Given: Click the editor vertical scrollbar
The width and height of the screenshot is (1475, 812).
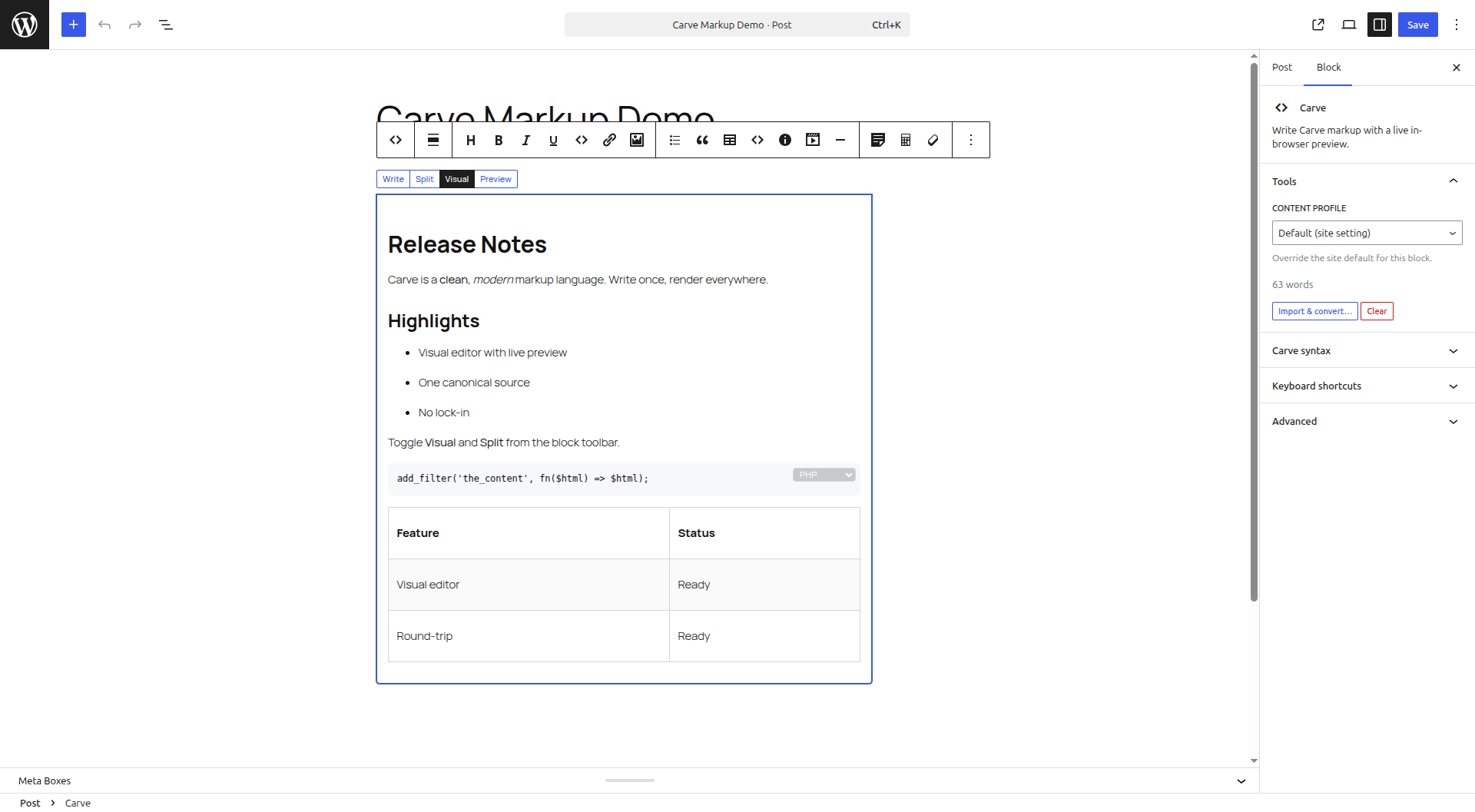Looking at the screenshot, I should pyautogui.click(x=1254, y=330).
